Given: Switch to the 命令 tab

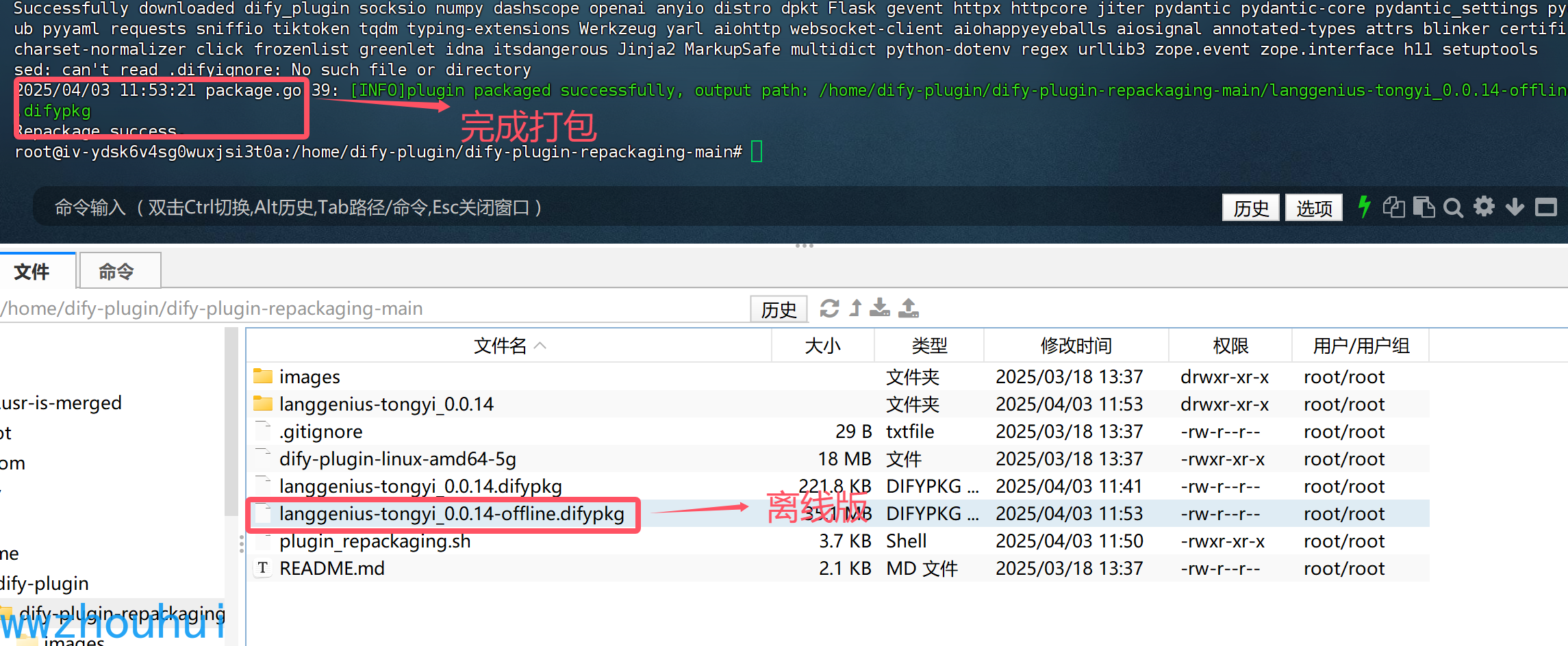Looking at the screenshot, I should point(119,270).
